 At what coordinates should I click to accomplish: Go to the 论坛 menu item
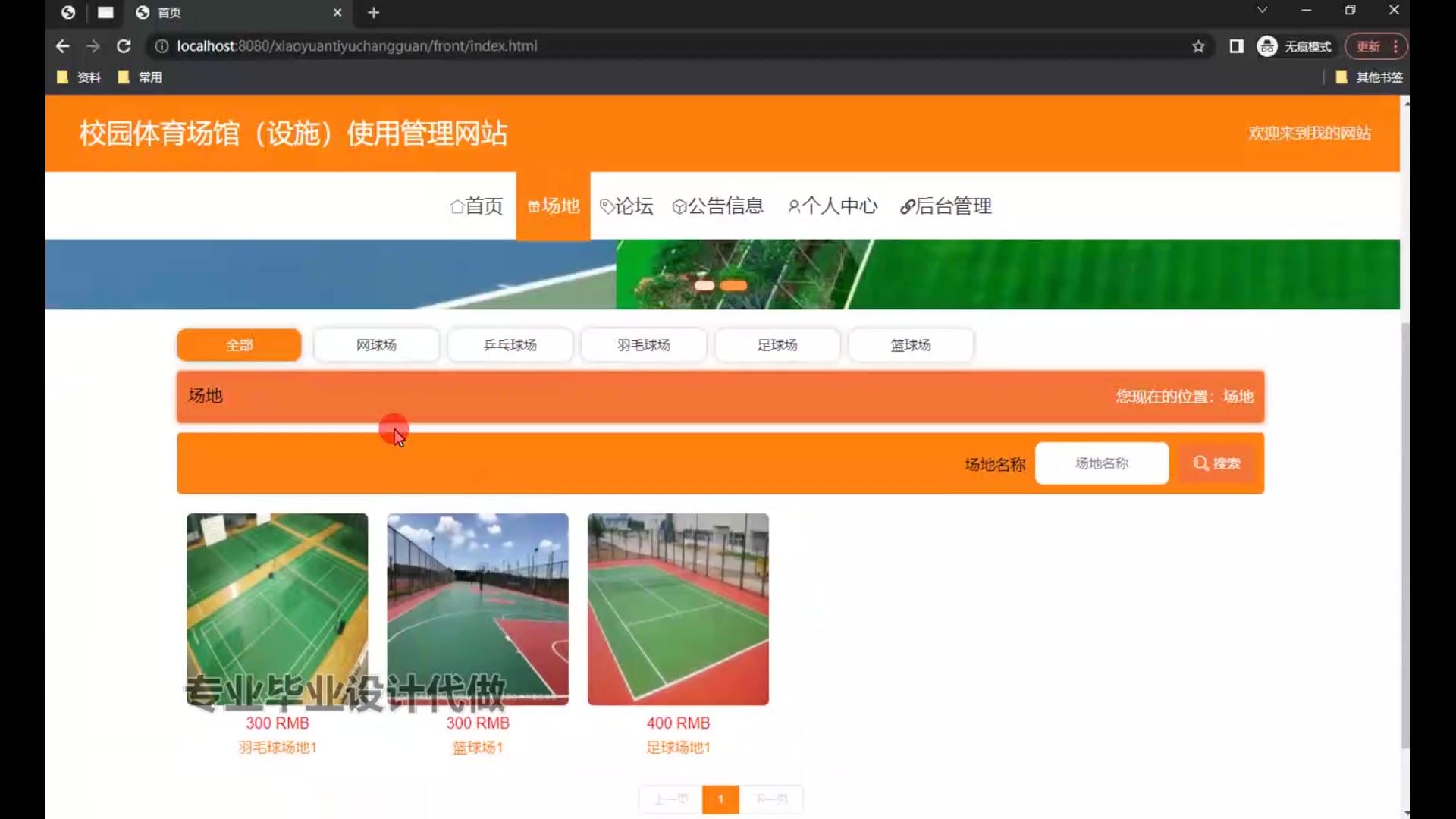tap(626, 206)
